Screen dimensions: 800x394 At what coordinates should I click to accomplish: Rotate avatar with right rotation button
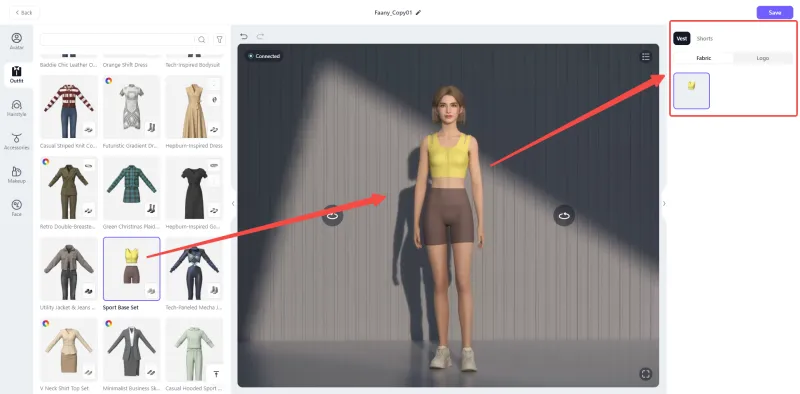coord(564,215)
